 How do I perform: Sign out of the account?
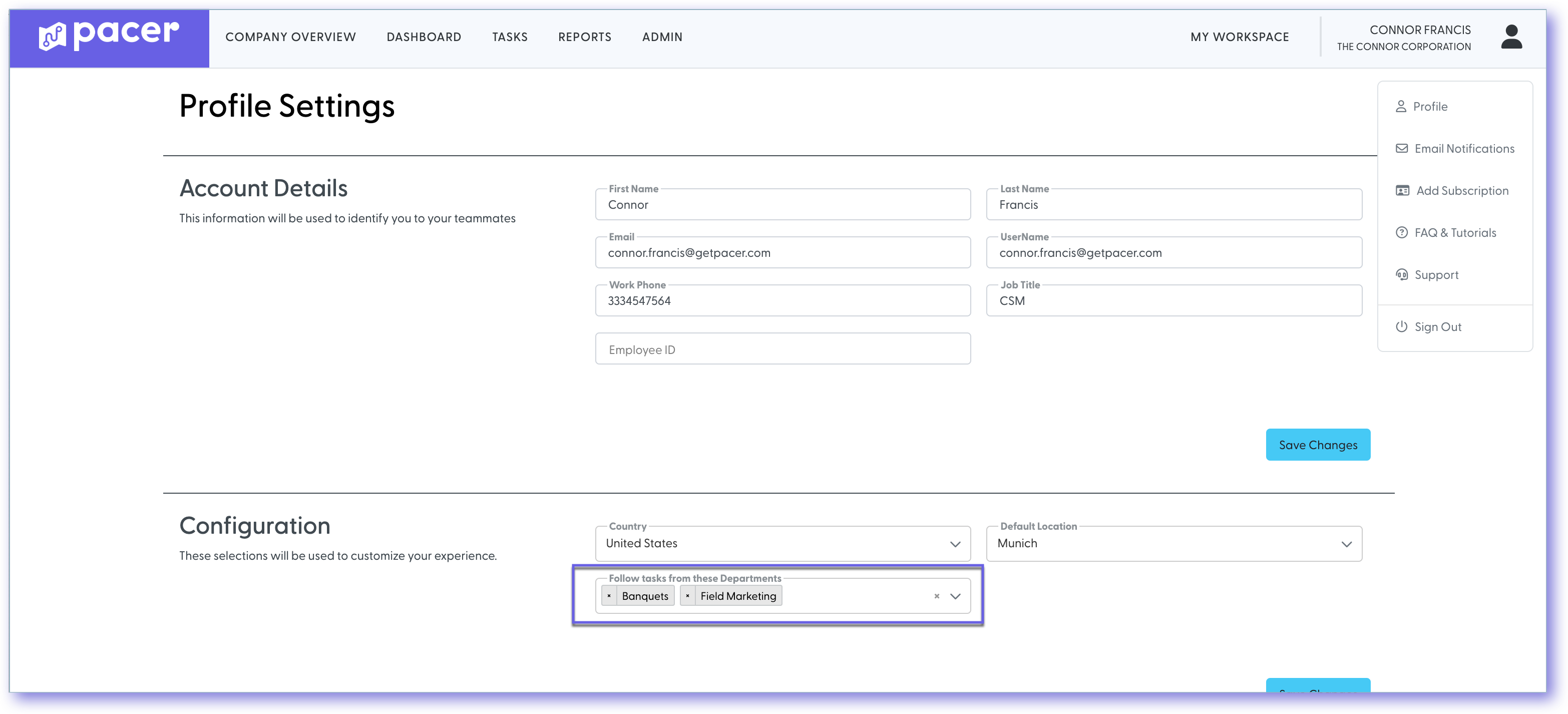click(1437, 327)
